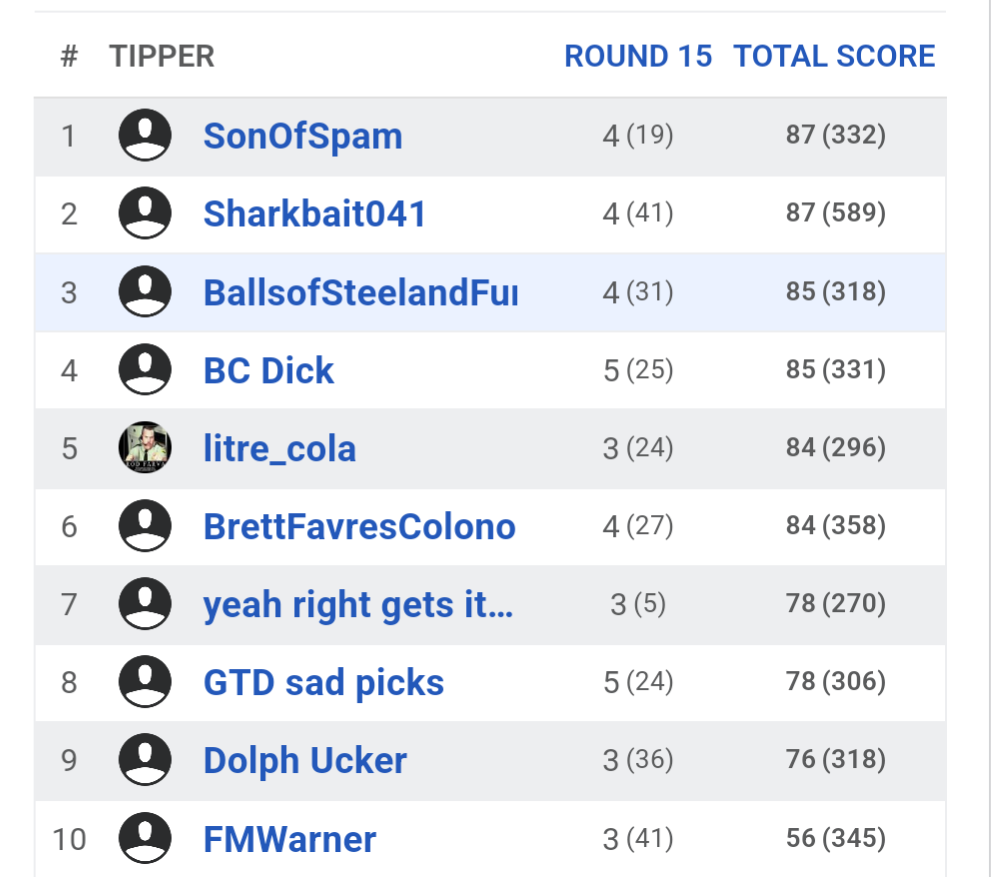Click the TIPPER column header
This screenshot has width=991, height=877.
(162, 56)
